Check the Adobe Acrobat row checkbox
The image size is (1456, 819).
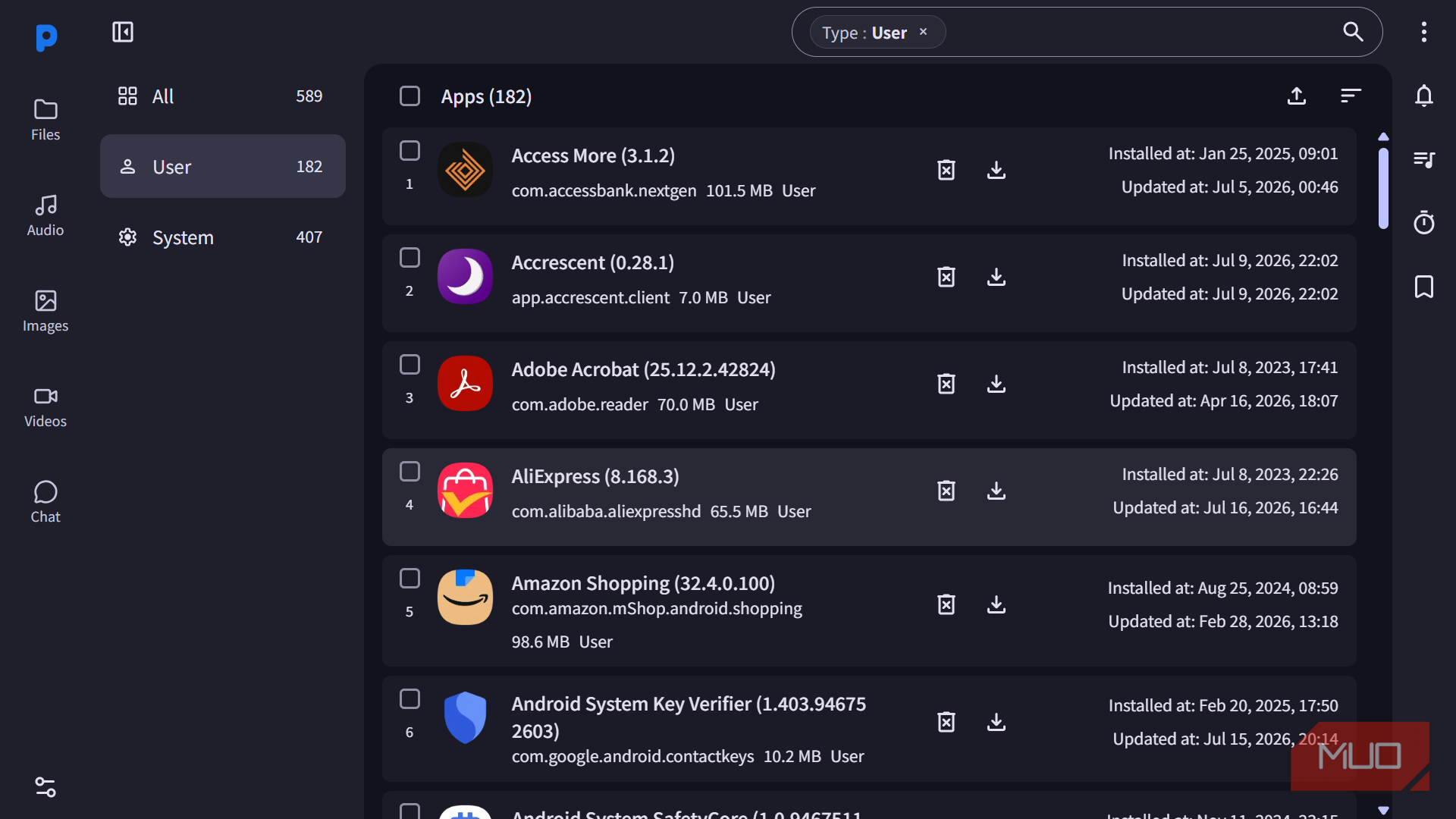409,365
